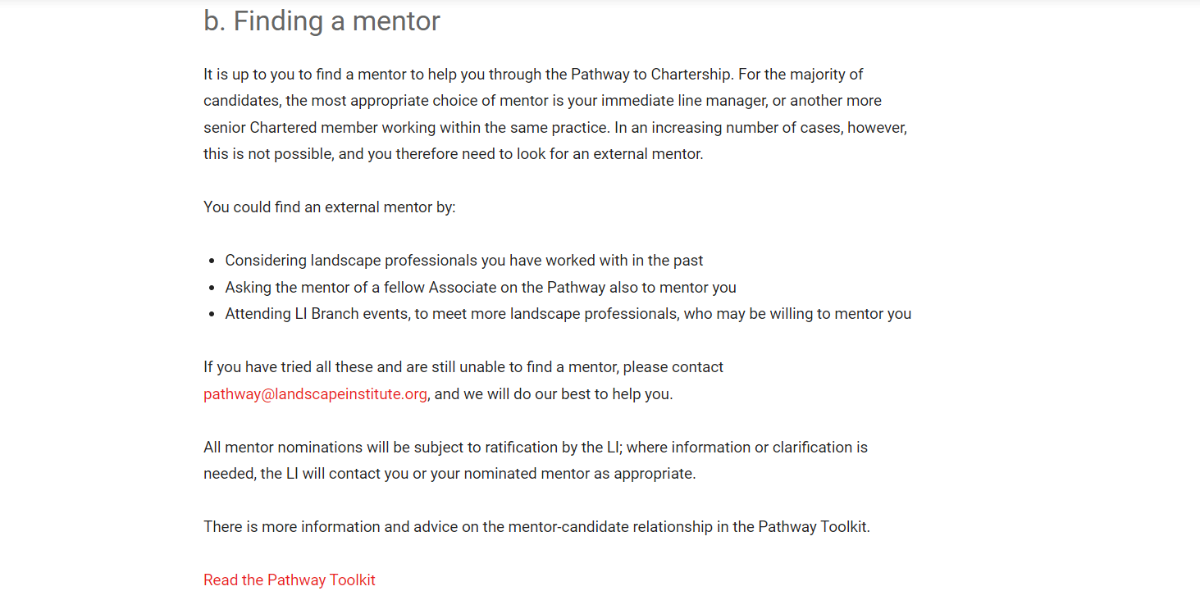Screen dimensions: 1200x600
Task: Click 'You could find an external mentor by:' text
Action: (329, 207)
